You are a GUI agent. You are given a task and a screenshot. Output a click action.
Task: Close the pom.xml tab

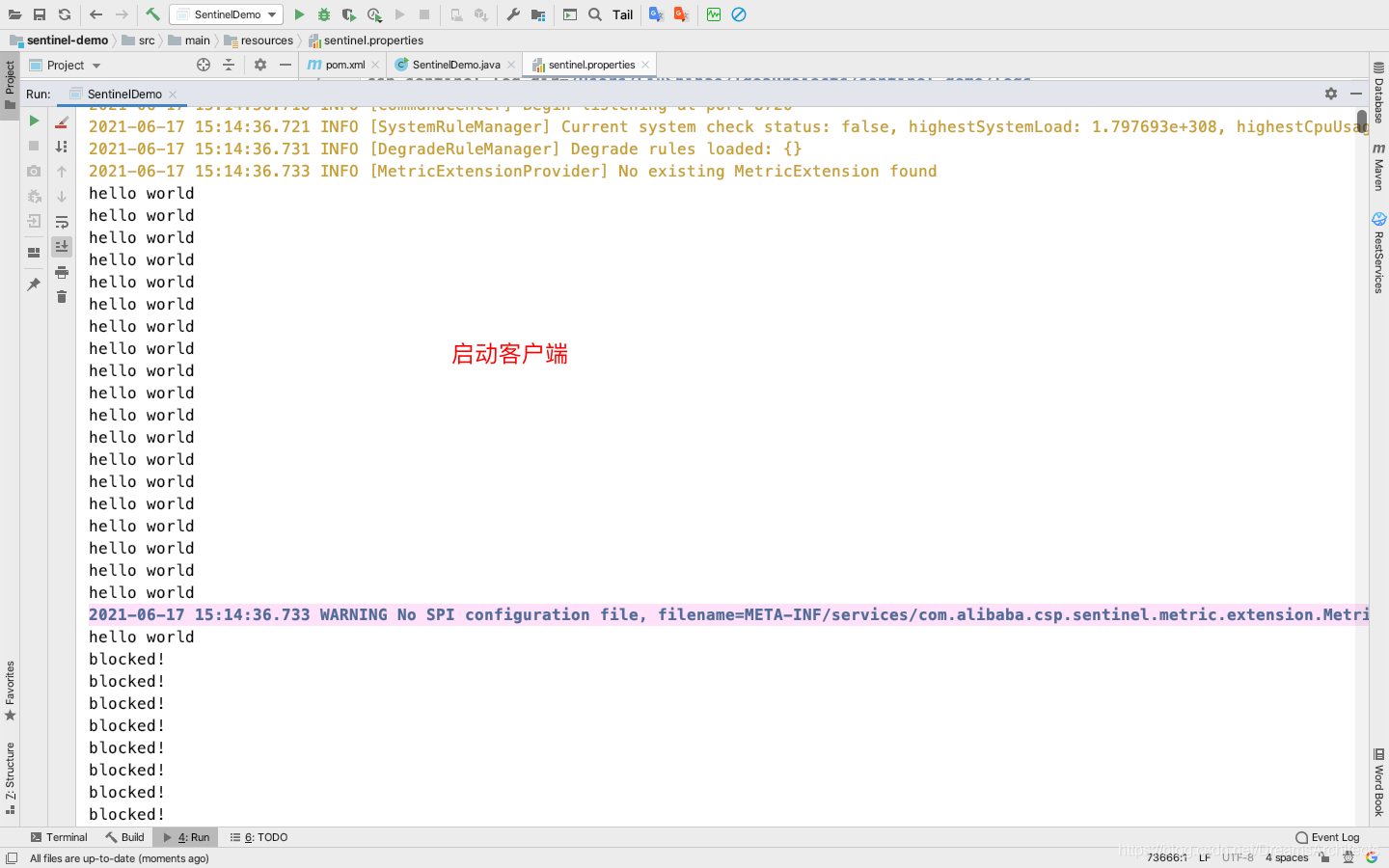click(x=375, y=65)
